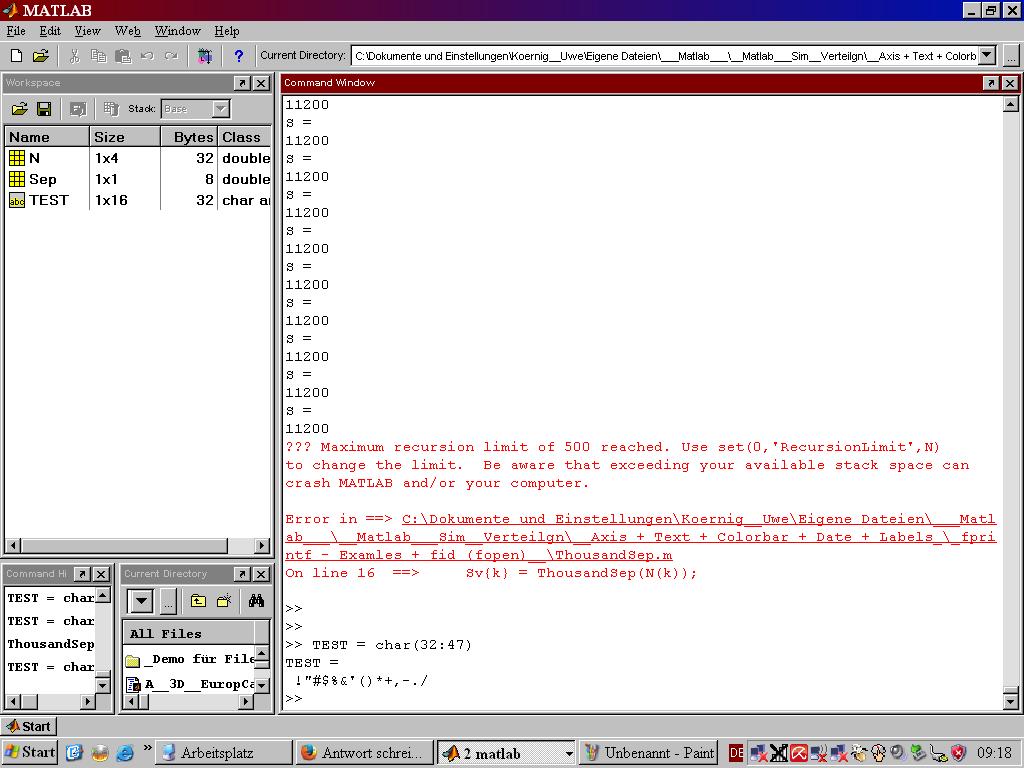
Task: Open the Edit menu
Action: click(50, 31)
